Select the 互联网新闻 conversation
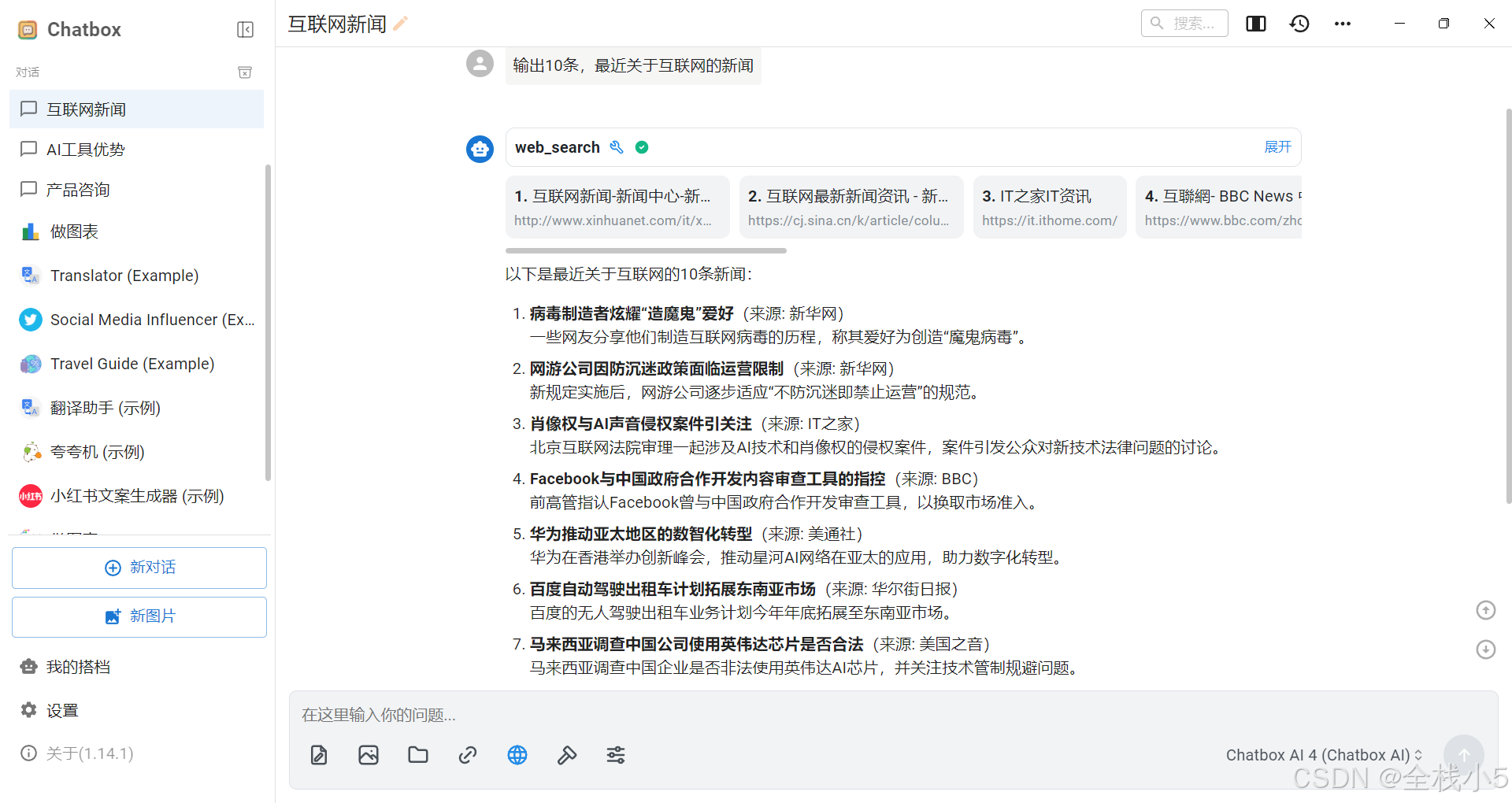This screenshot has width=1512, height=803. tap(136, 109)
